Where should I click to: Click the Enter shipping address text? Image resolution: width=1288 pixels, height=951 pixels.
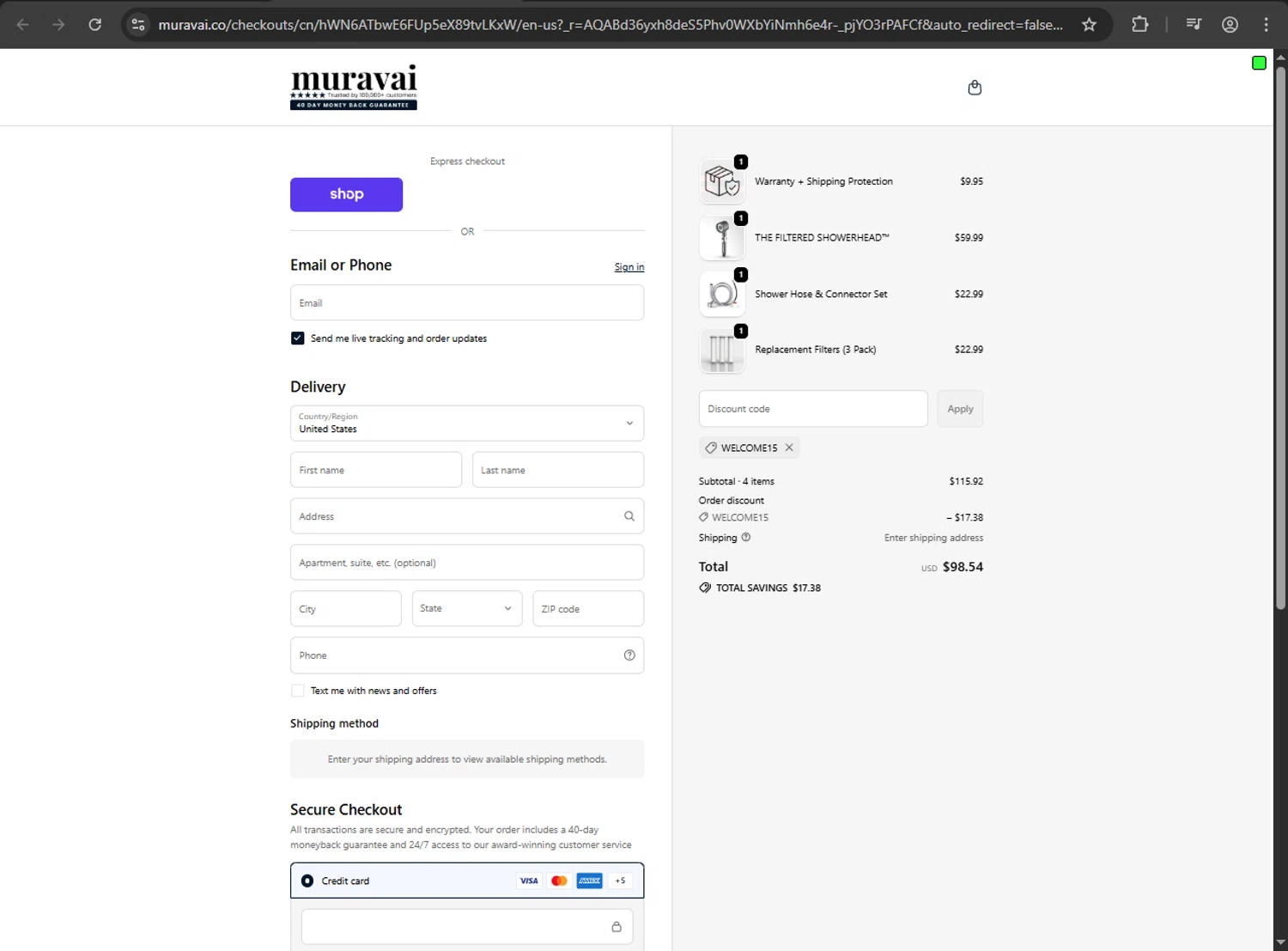pyautogui.click(x=933, y=538)
